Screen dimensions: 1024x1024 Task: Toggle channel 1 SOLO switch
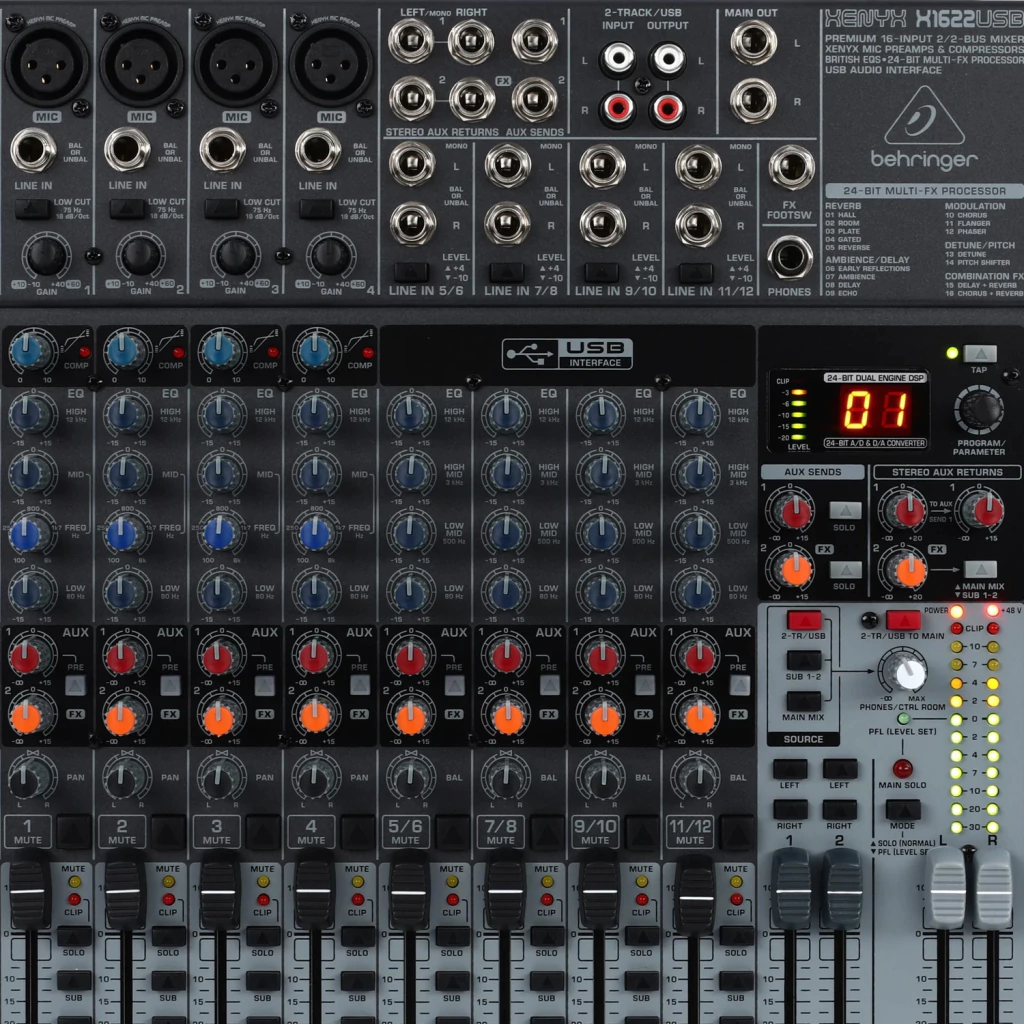pyautogui.click(x=74, y=936)
